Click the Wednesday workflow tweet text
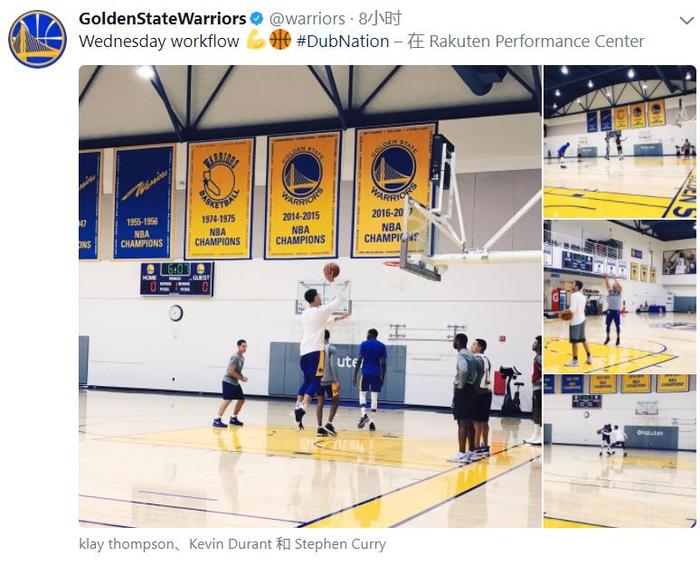This screenshot has height=565, width=700. 159,42
